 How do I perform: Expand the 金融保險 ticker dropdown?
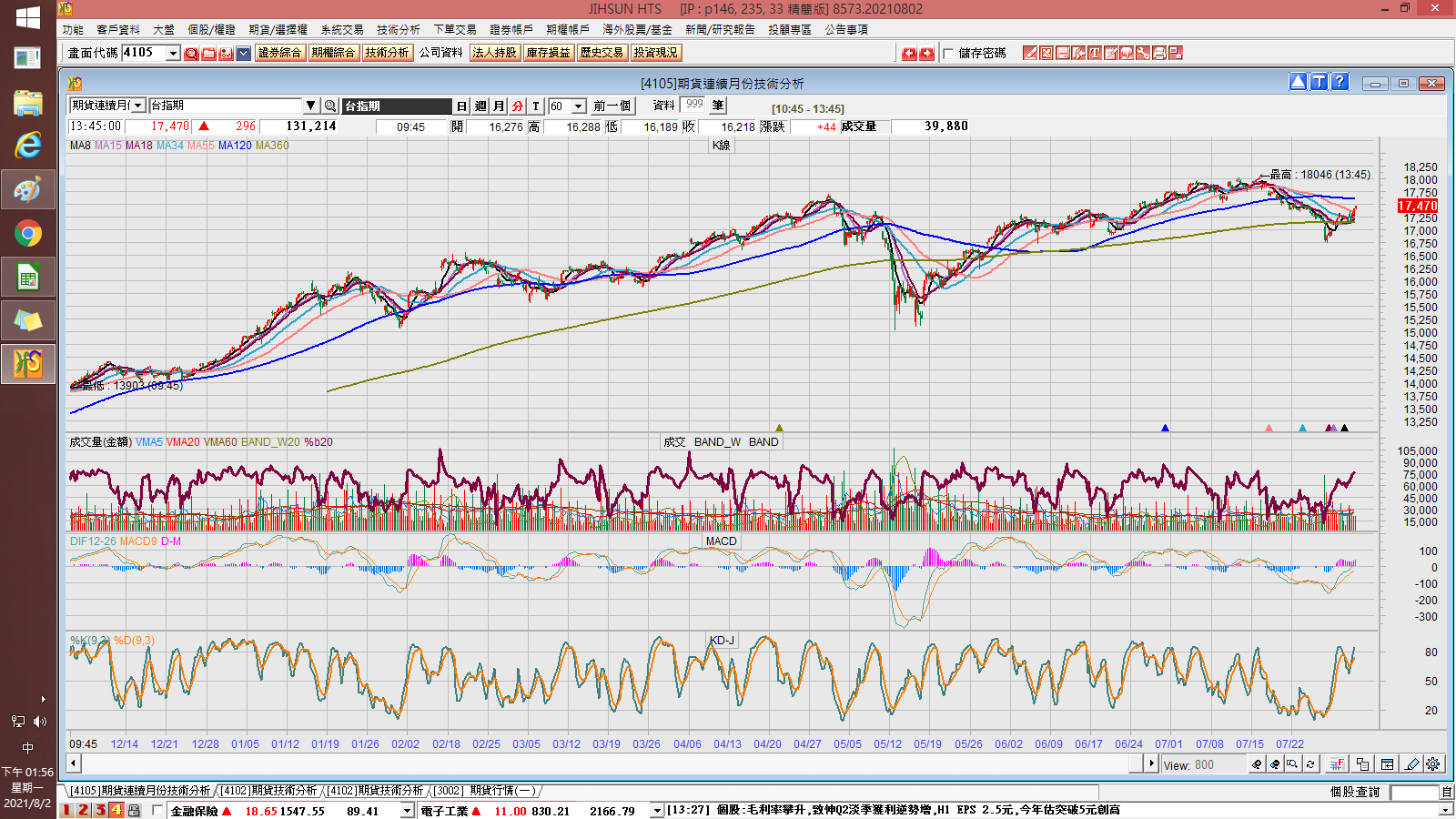[408, 810]
